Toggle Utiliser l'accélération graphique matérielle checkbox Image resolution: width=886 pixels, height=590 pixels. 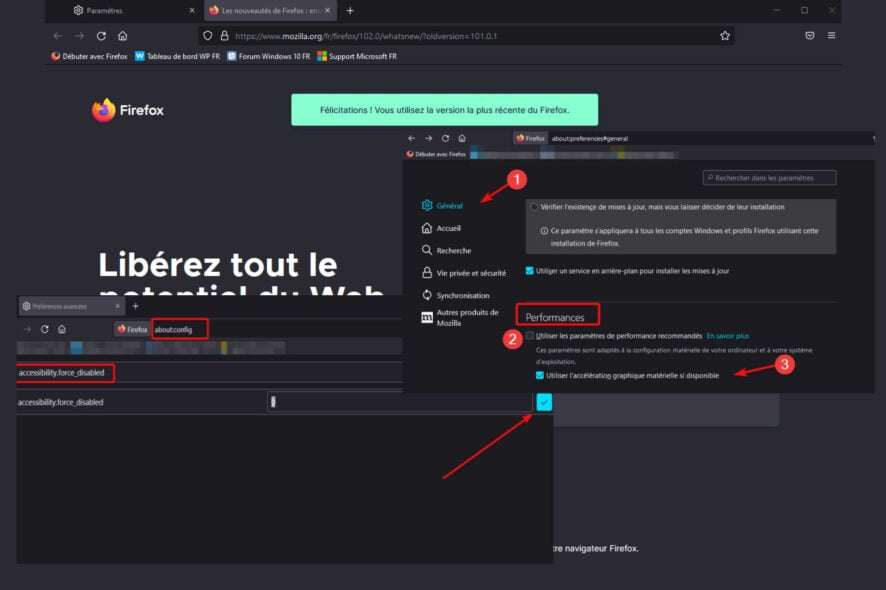(540, 375)
